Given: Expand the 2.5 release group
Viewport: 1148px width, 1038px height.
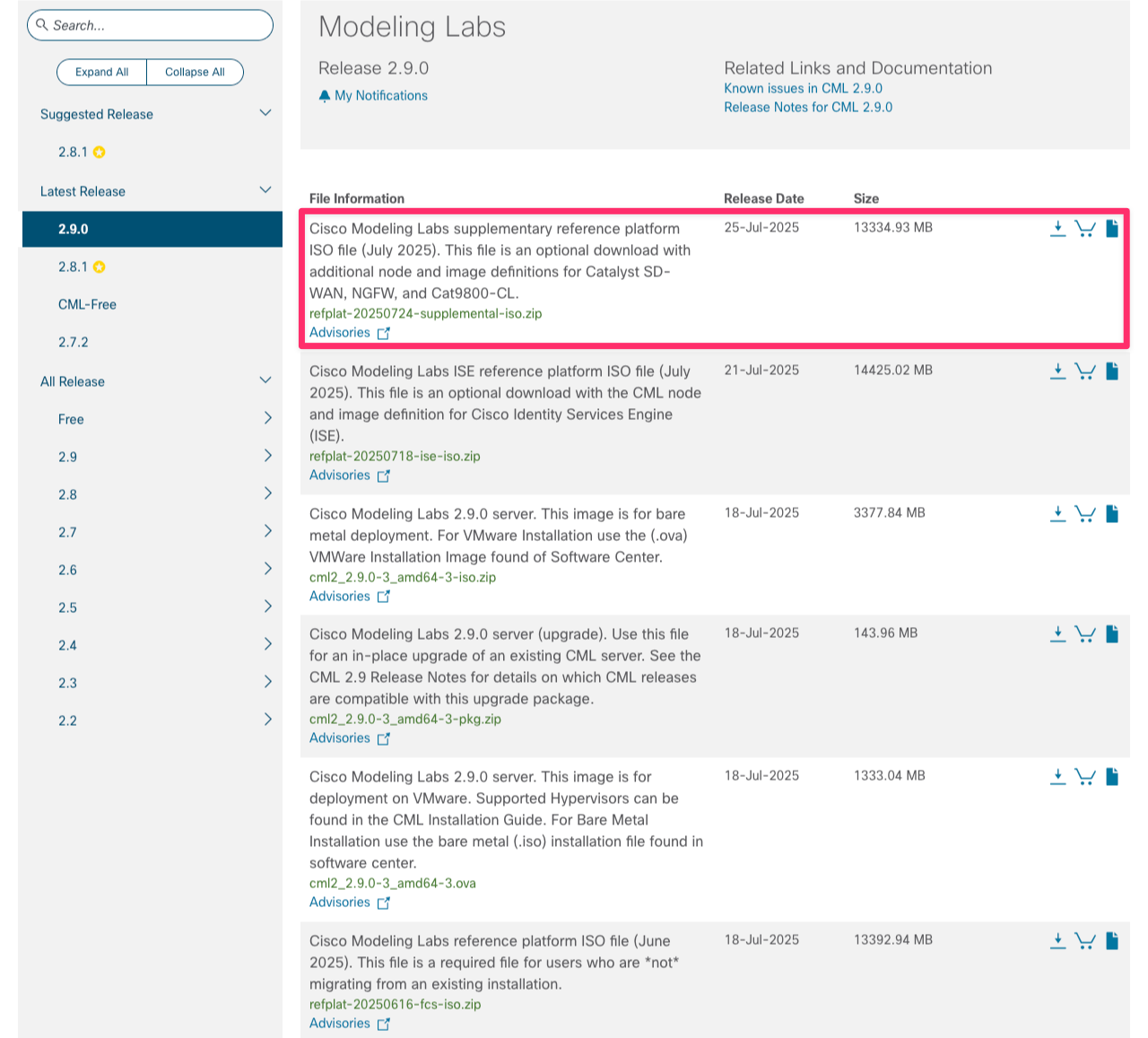Looking at the screenshot, I should click(267, 606).
